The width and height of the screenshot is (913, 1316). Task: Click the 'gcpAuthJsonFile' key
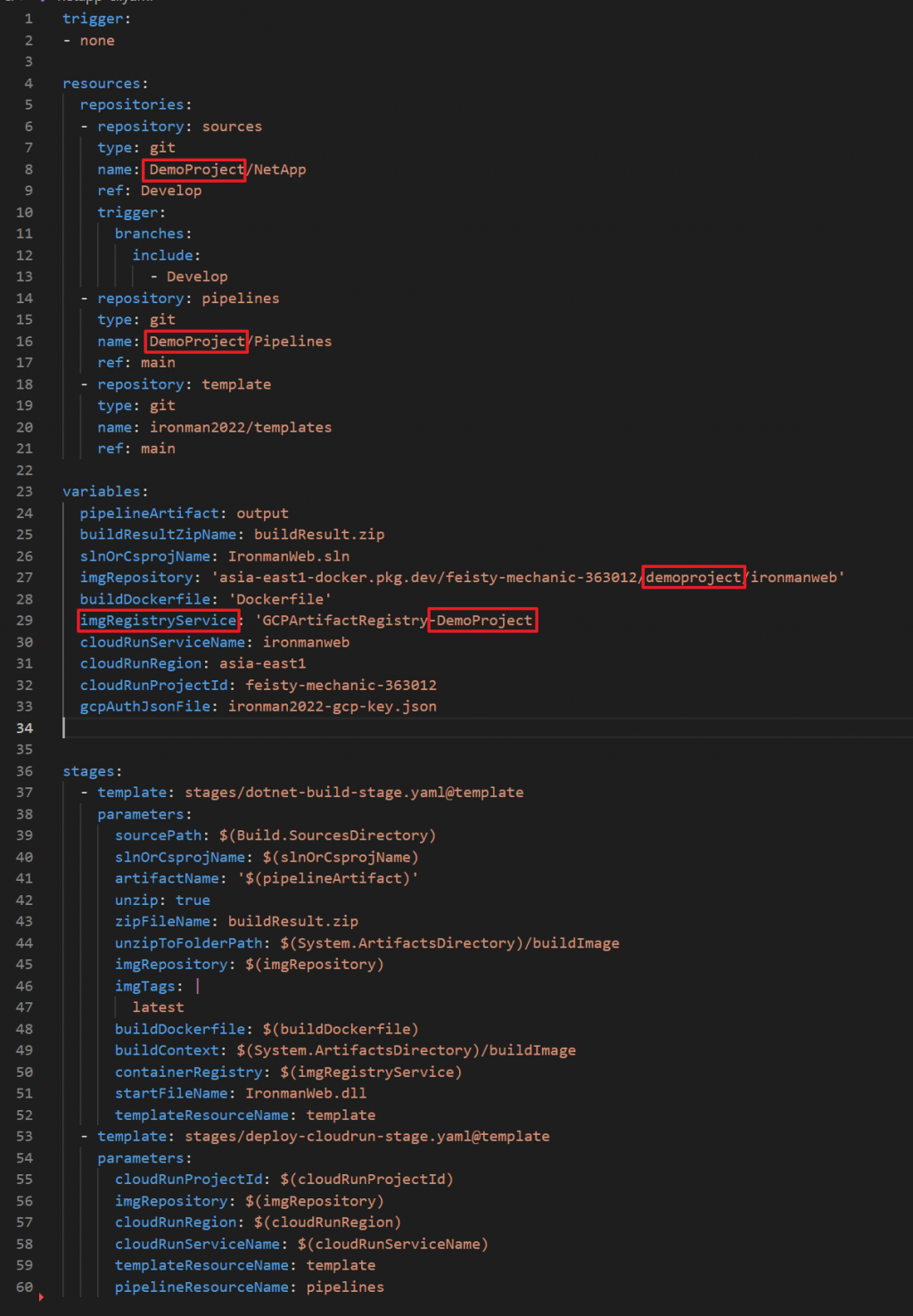pos(145,707)
